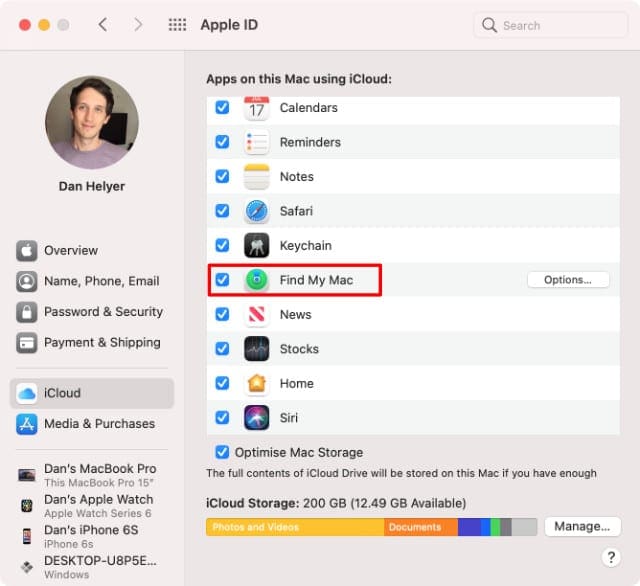
Task: Click the Home app icon
Action: [256, 383]
